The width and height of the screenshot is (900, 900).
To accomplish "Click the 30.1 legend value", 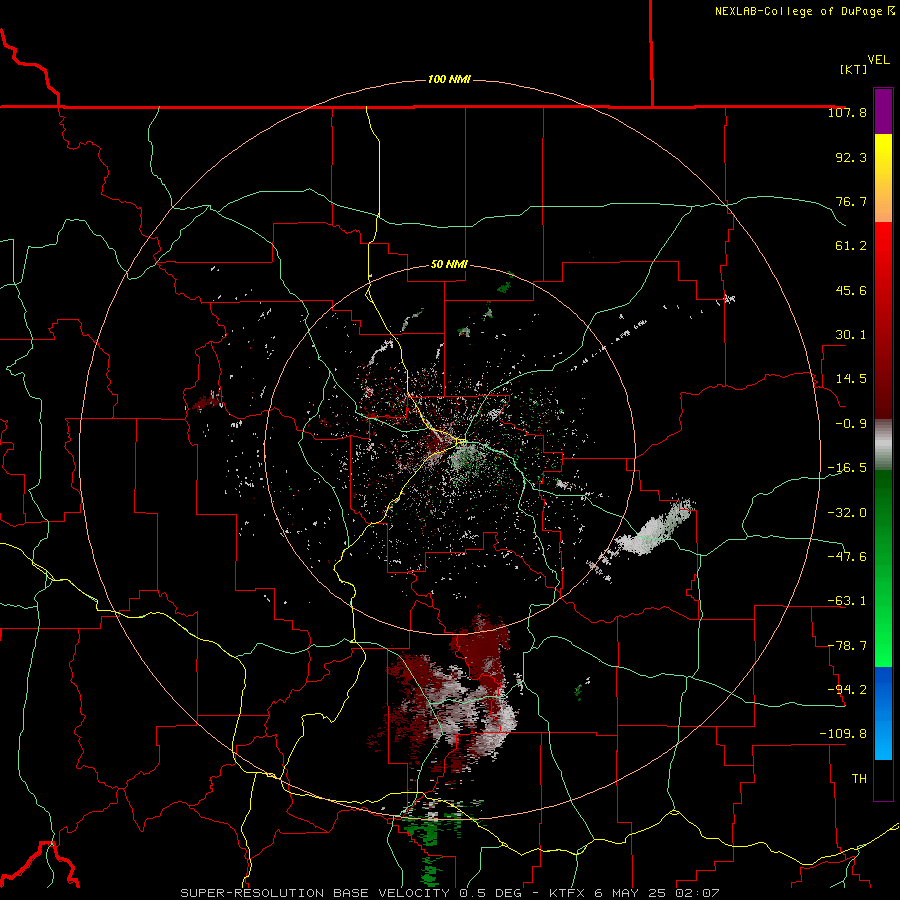I will tap(851, 335).
